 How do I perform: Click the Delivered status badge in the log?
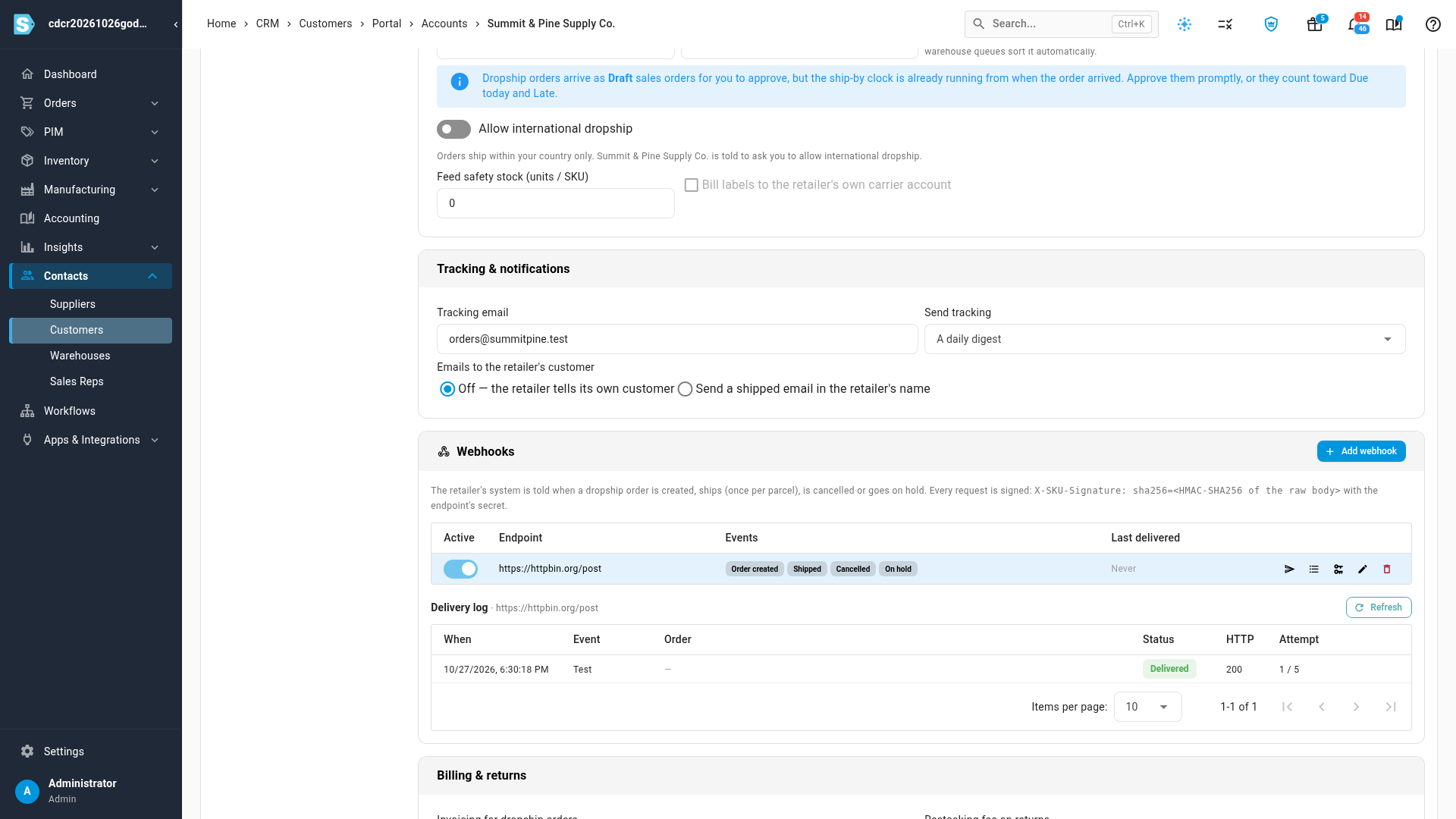coord(1169,669)
